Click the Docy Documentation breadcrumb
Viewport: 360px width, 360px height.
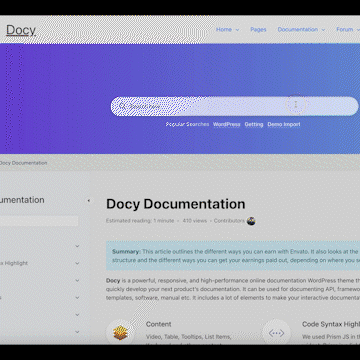23,163
